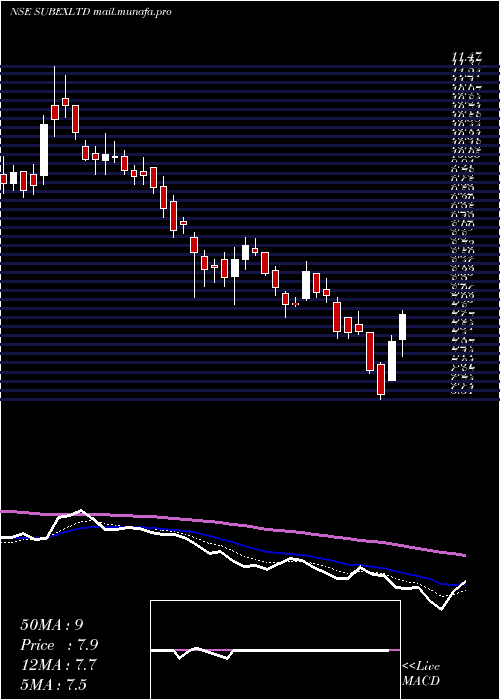Viewport: 500px width, 700px height.
Task: Click the <<Live MACD label
Action: [421, 673]
